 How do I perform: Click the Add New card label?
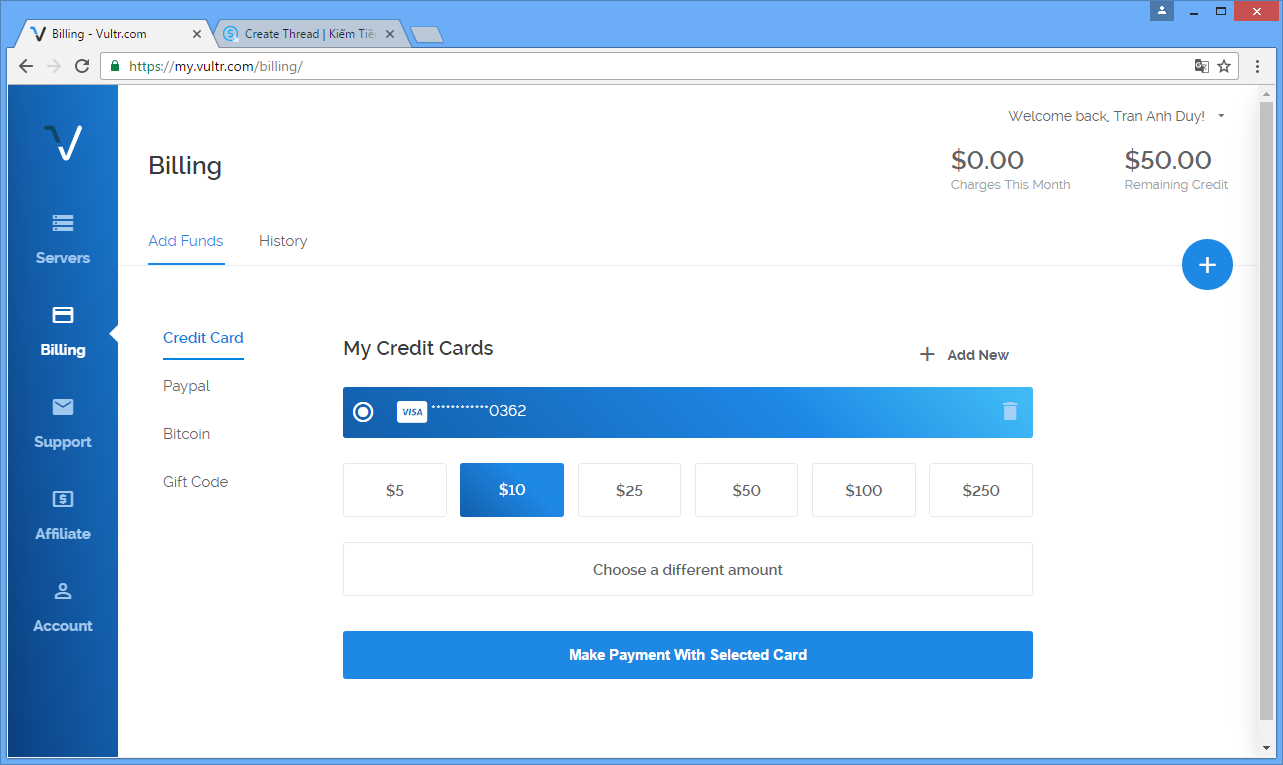(x=978, y=355)
